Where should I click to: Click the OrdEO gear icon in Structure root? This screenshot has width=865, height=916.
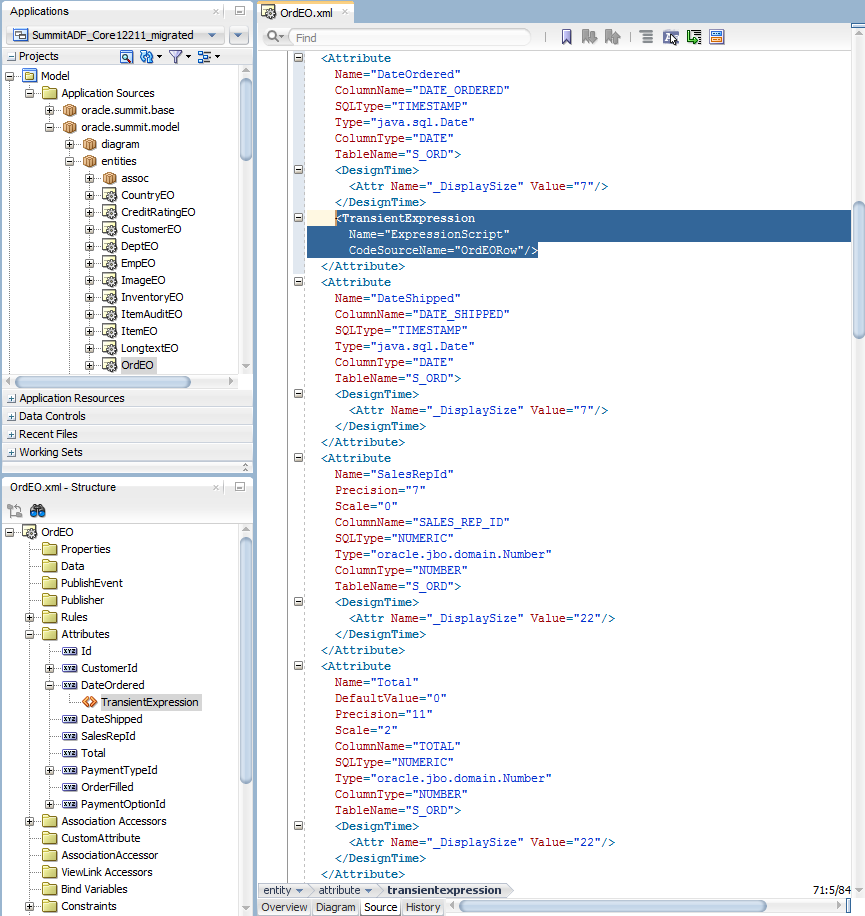29,532
